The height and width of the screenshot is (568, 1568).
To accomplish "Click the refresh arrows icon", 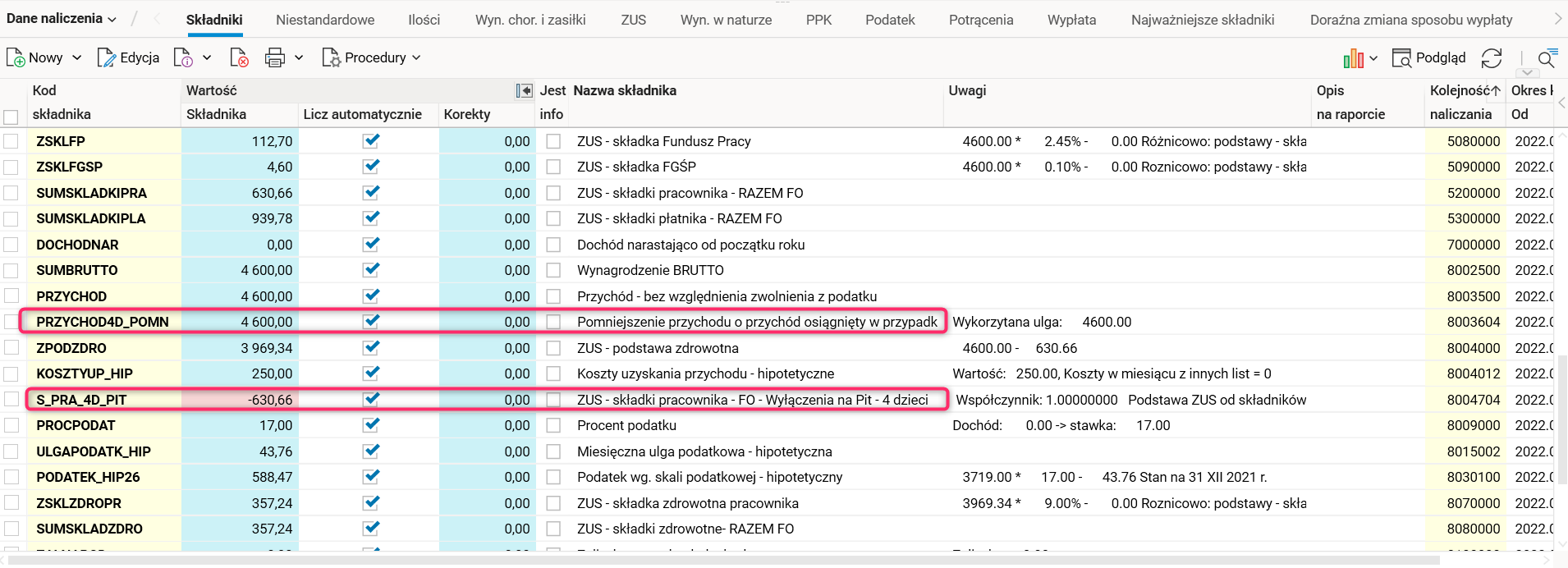I will (1492, 58).
